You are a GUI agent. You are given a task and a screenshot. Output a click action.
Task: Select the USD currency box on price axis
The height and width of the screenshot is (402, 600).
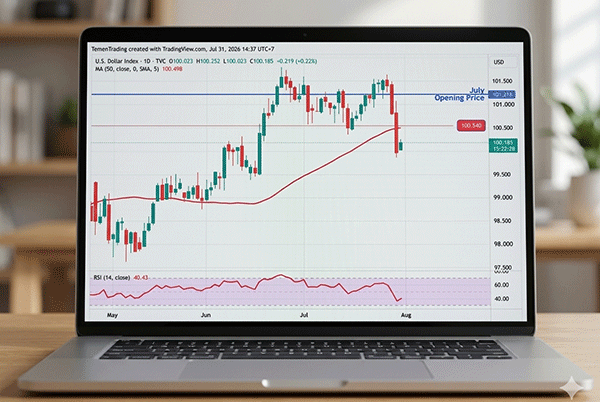[x=499, y=62]
